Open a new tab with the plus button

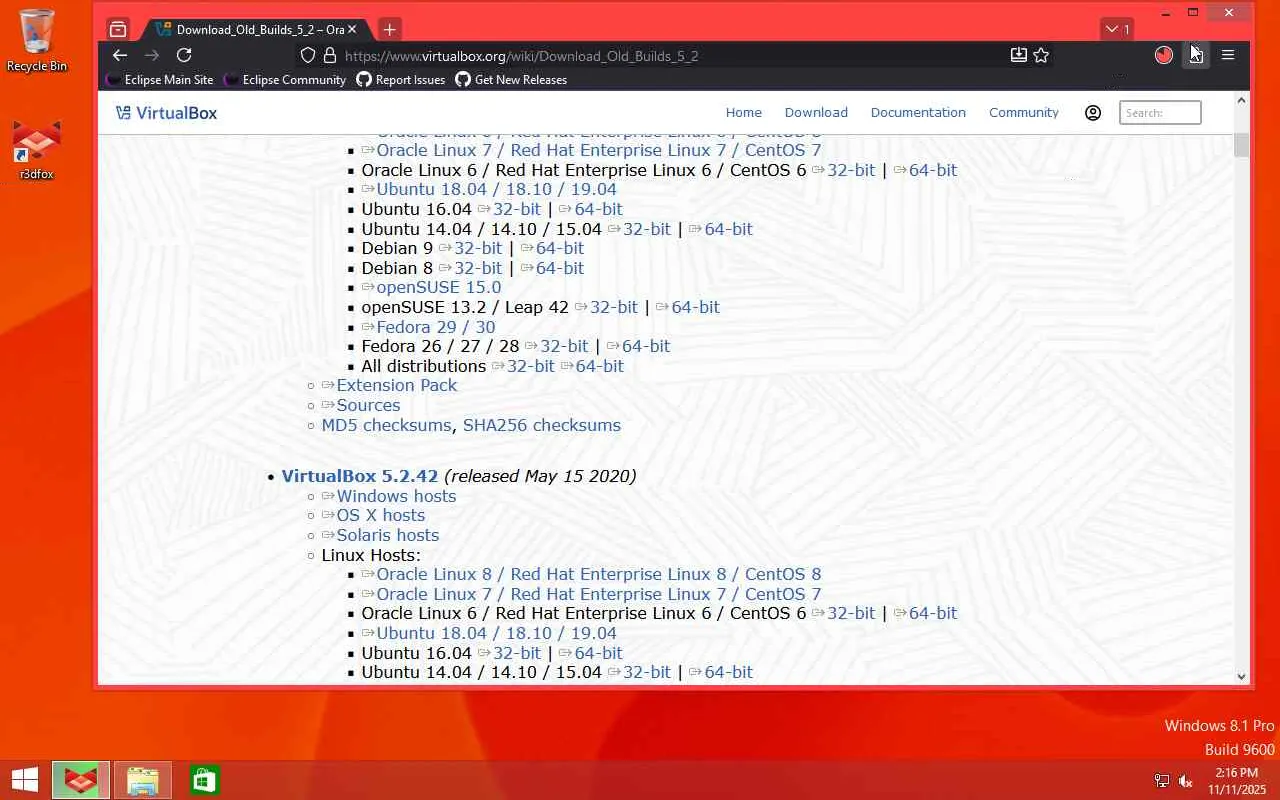tap(390, 29)
